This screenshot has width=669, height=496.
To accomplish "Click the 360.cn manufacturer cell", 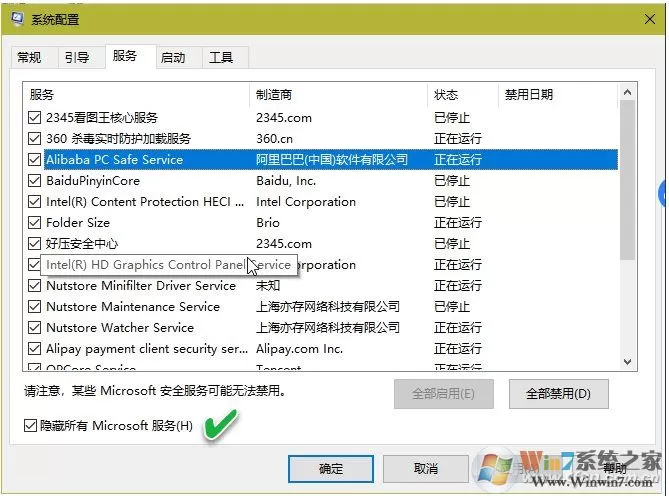I will pos(274,139).
